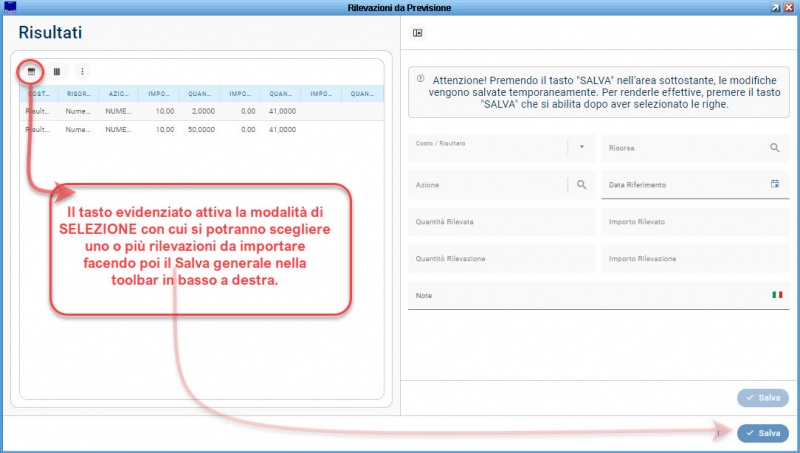Click the Attenzione warning info icon
The height and width of the screenshot is (453, 800).
pos(420,79)
